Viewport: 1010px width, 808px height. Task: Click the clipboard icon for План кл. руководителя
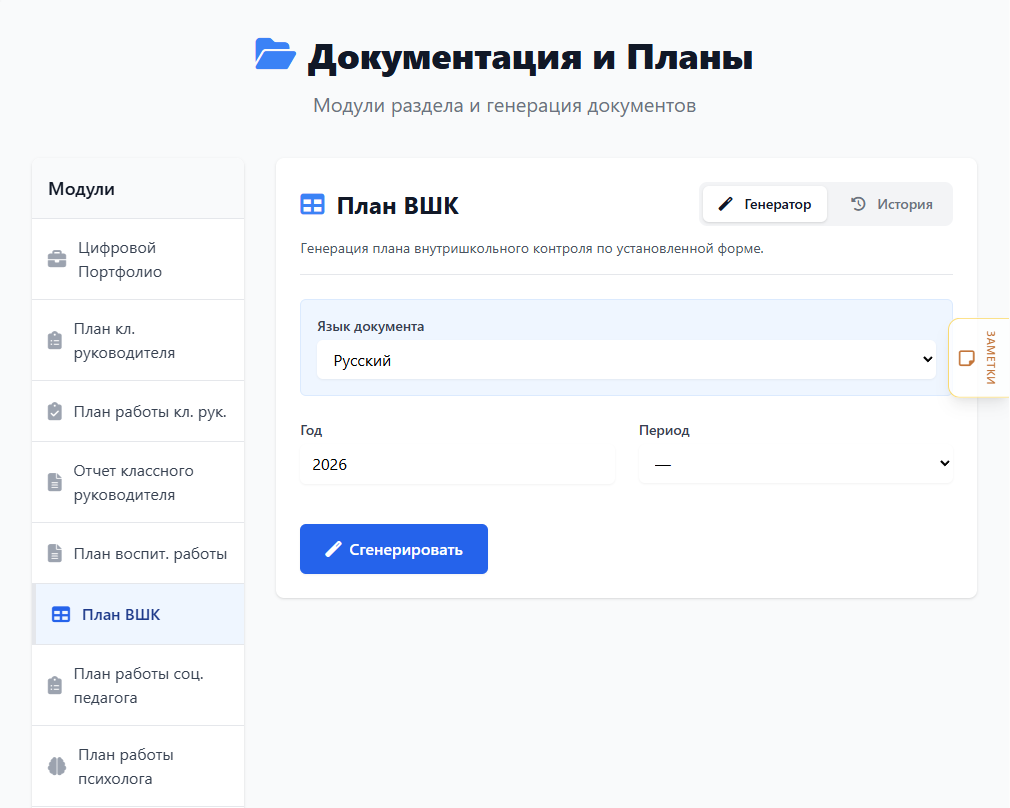tap(55, 340)
